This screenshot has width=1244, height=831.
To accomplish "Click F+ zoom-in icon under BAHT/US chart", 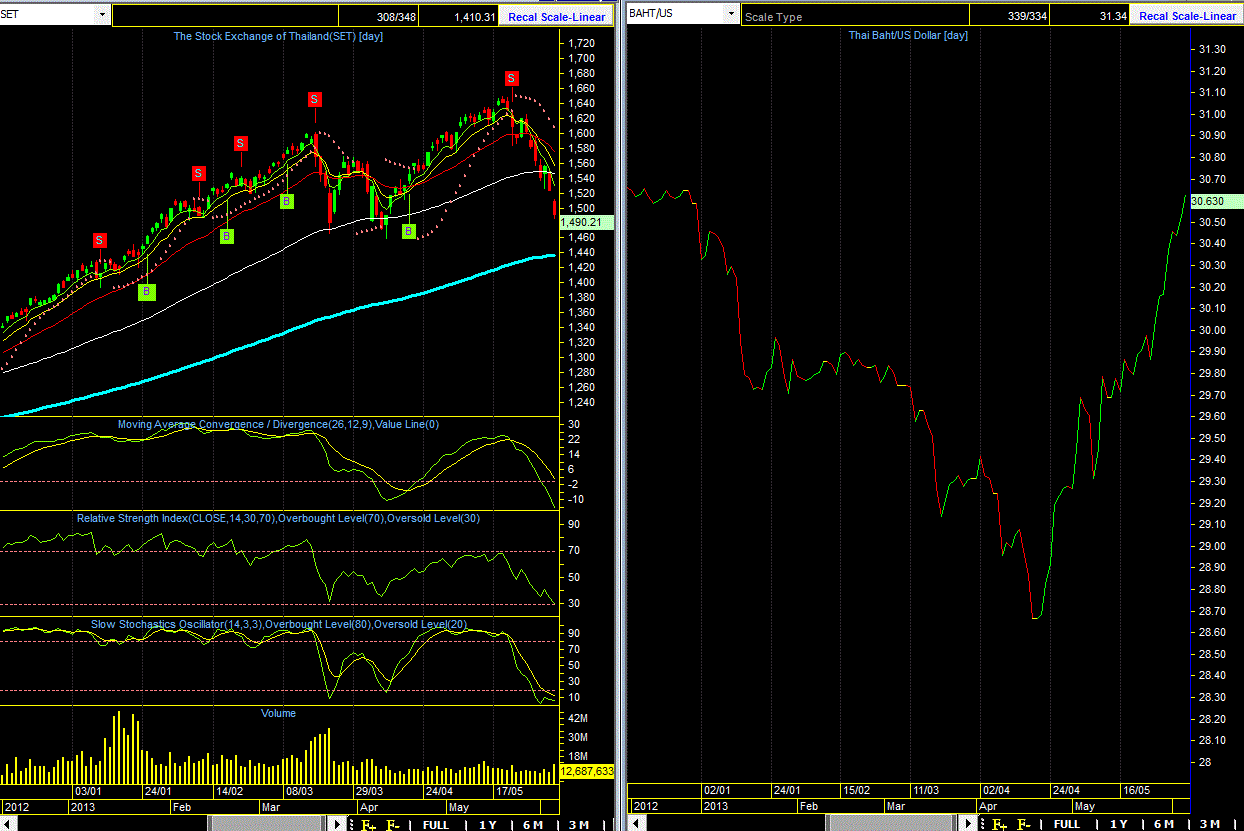I will coord(998,825).
